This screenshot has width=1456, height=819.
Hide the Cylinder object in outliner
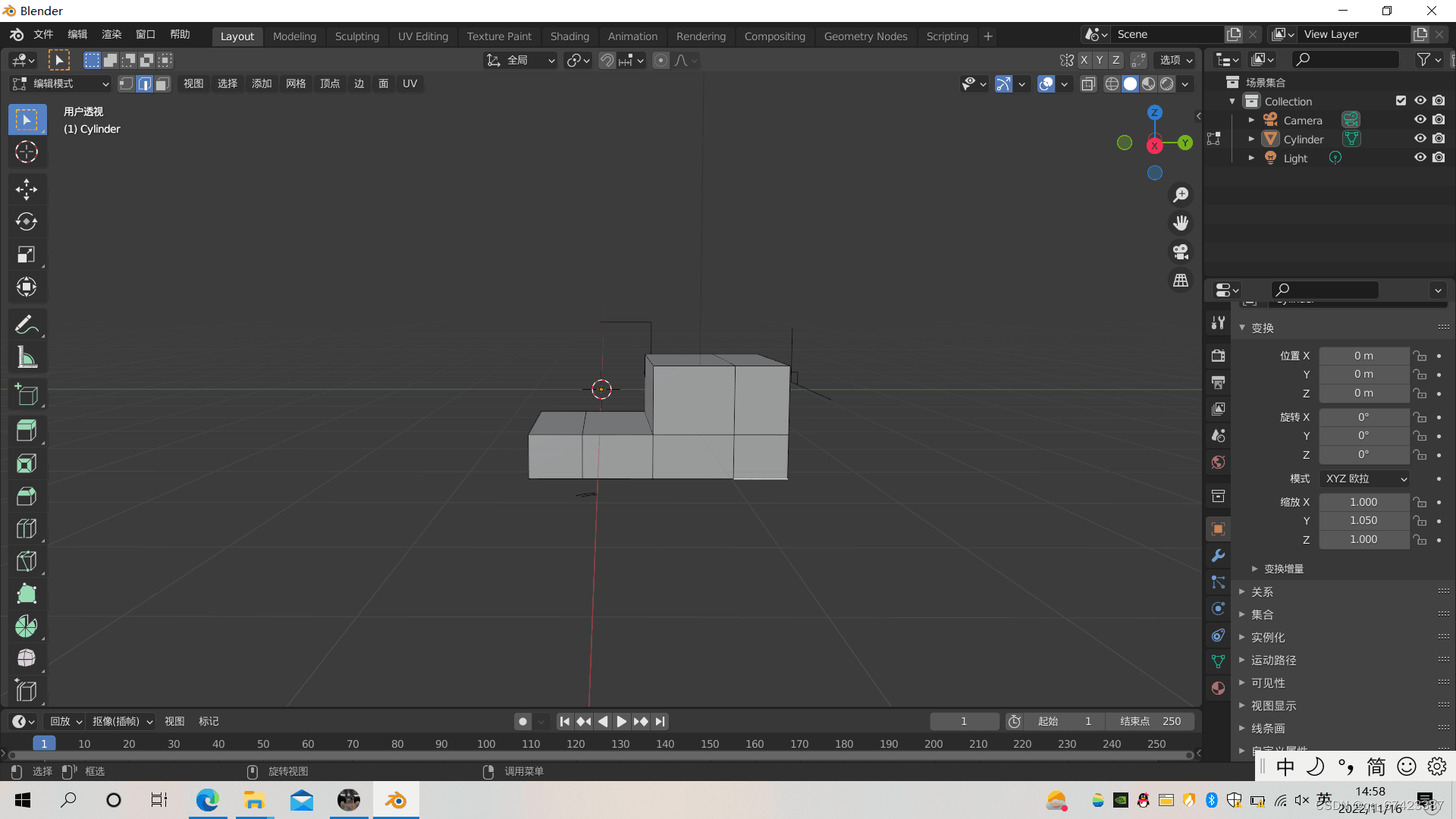1420,139
